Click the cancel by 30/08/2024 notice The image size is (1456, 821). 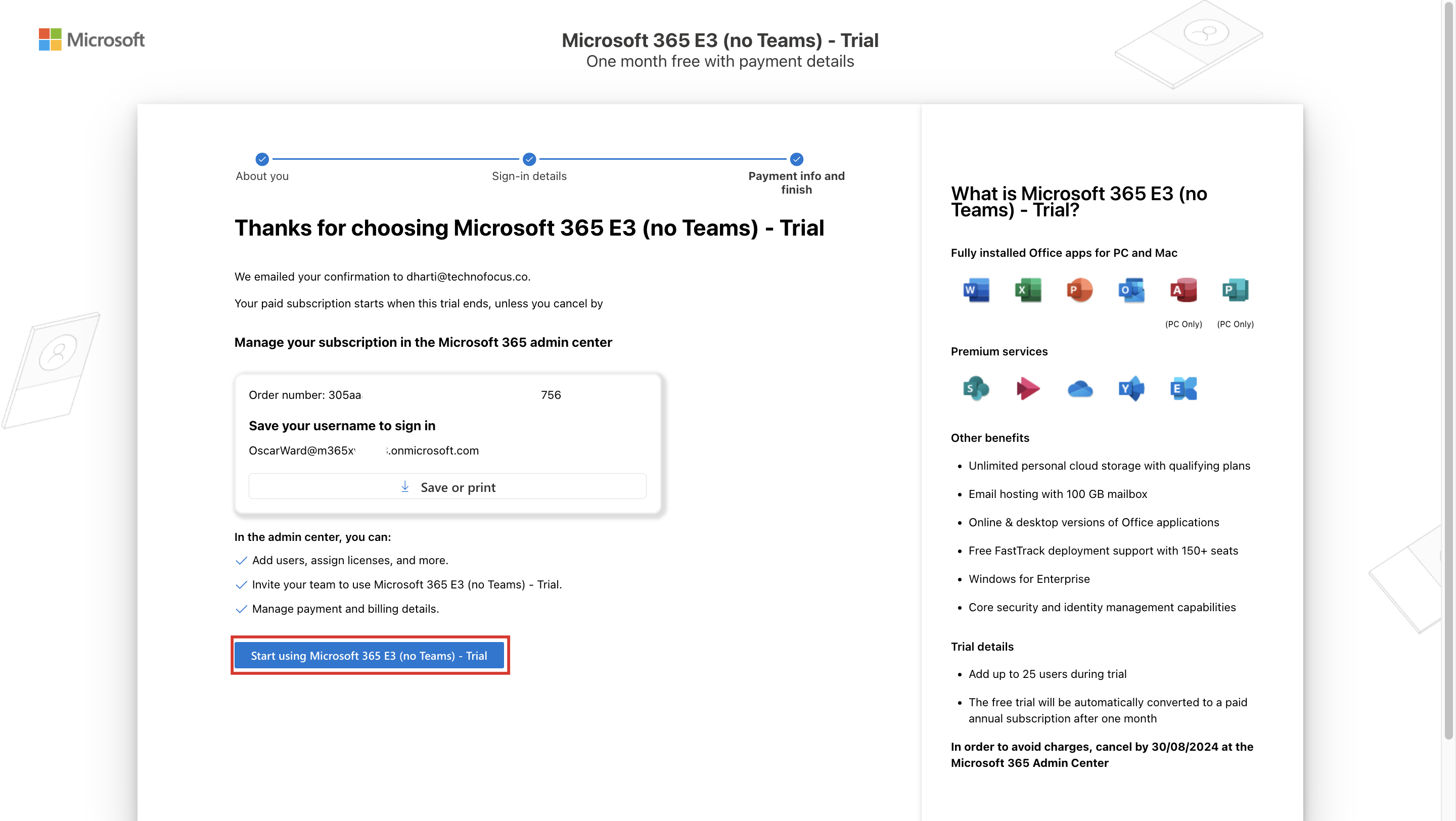pyautogui.click(x=1102, y=754)
